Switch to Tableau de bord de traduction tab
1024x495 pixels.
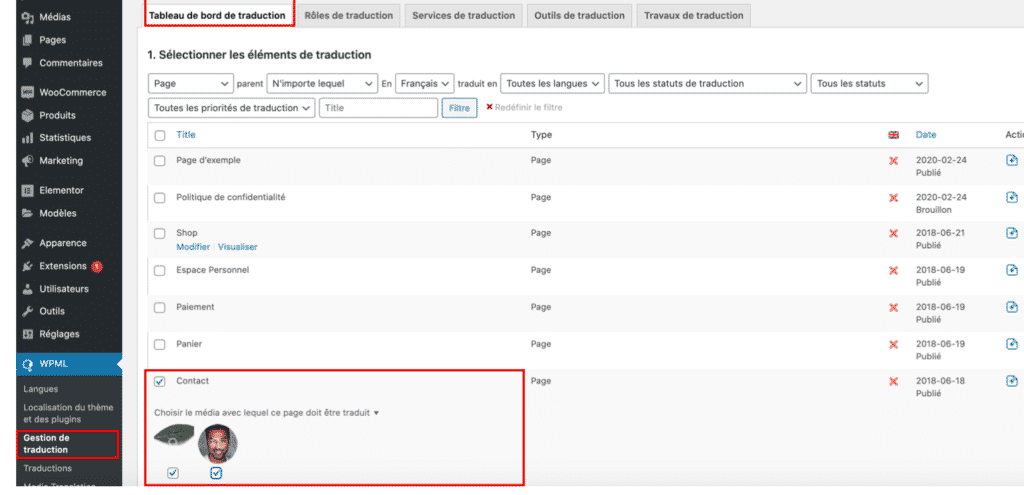click(x=218, y=15)
